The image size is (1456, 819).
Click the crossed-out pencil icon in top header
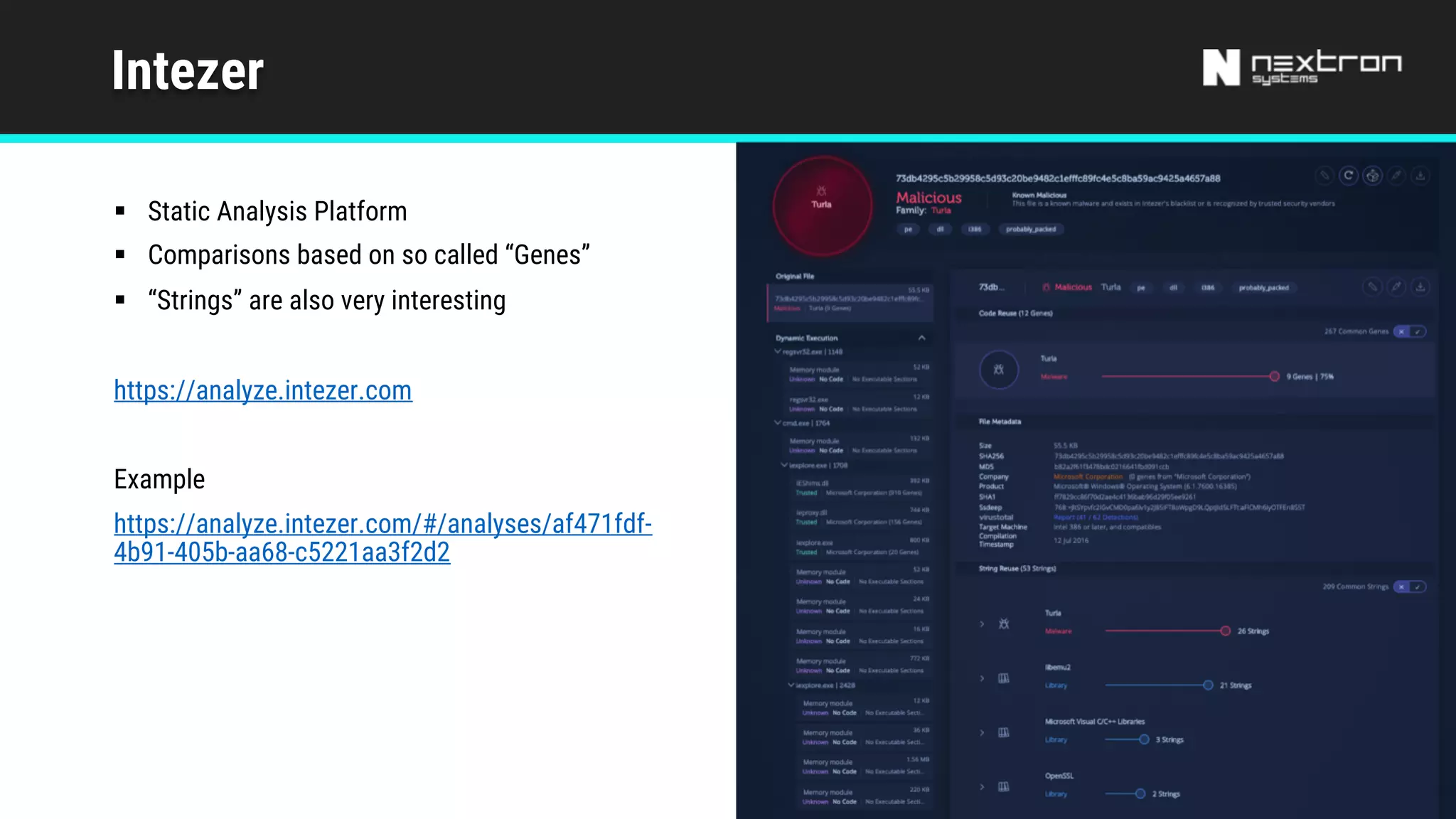click(x=1324, y=176)
